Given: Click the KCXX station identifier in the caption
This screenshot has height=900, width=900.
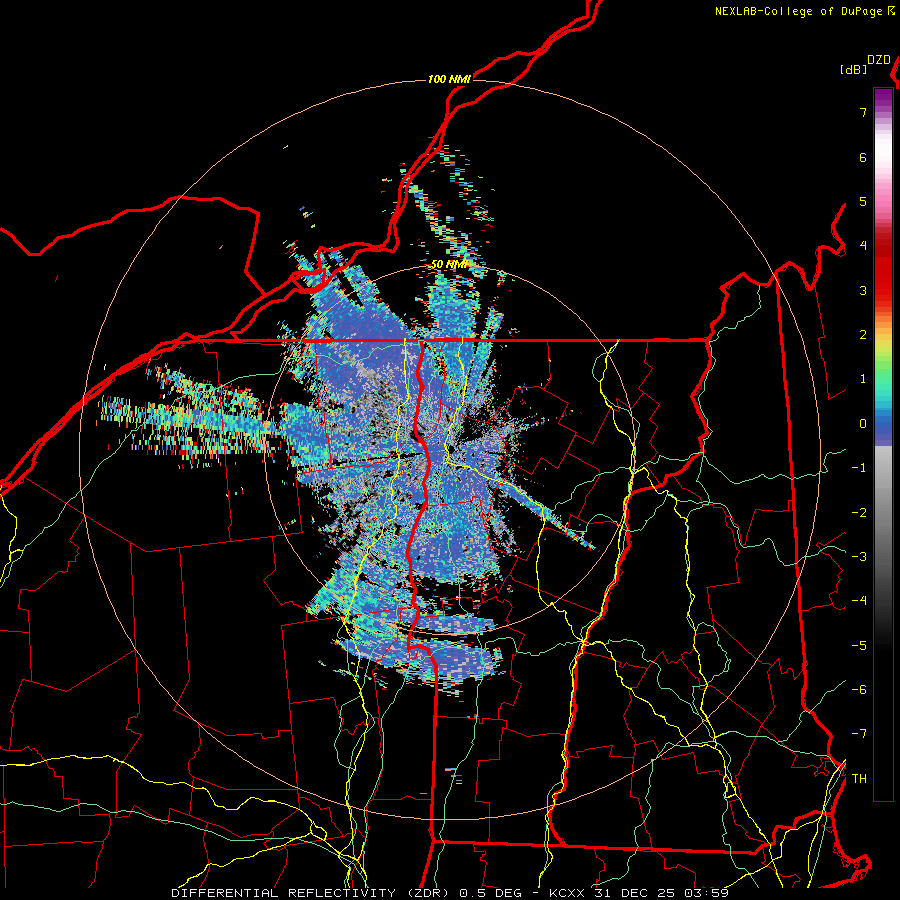Looking at the screenshot, I should [x=567, y=893].
